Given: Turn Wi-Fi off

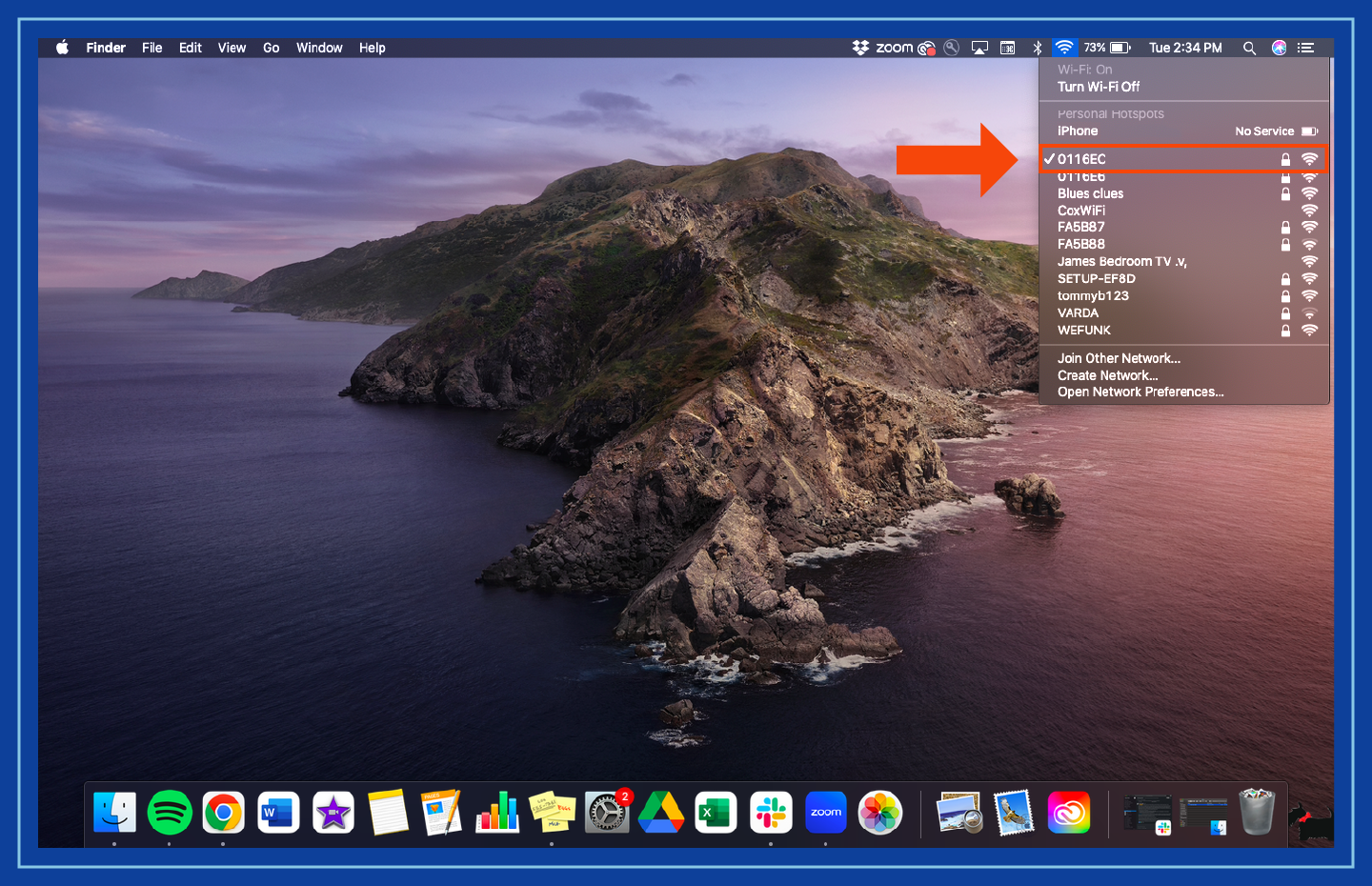Looking at the screenshot, I should click(x=1098, y=86).
